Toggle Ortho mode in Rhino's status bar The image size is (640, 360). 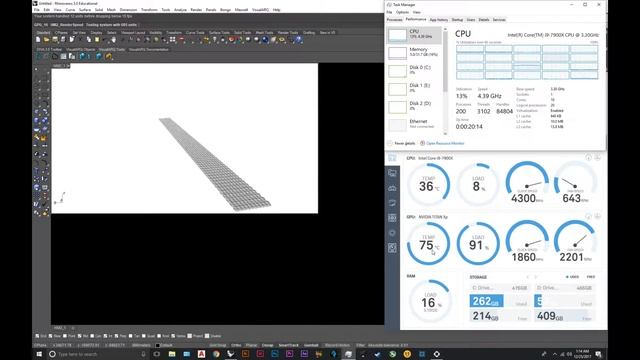coord(236,345)
